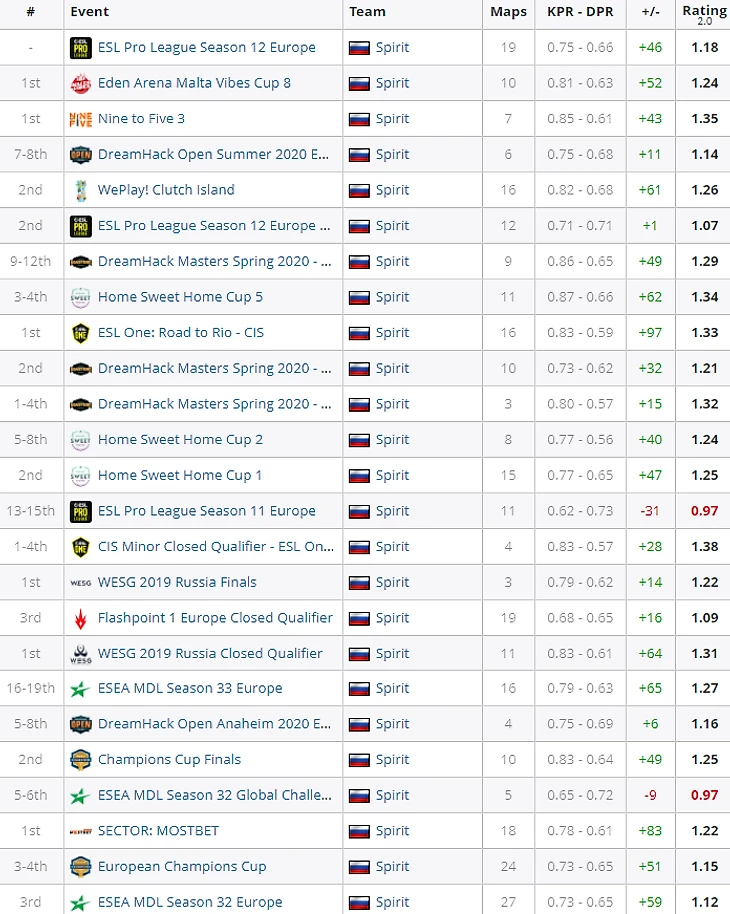Open the Nine to Five 3 event link
Image resolution: width=730 pixels, height=914 pixels.
coord(141,119)
